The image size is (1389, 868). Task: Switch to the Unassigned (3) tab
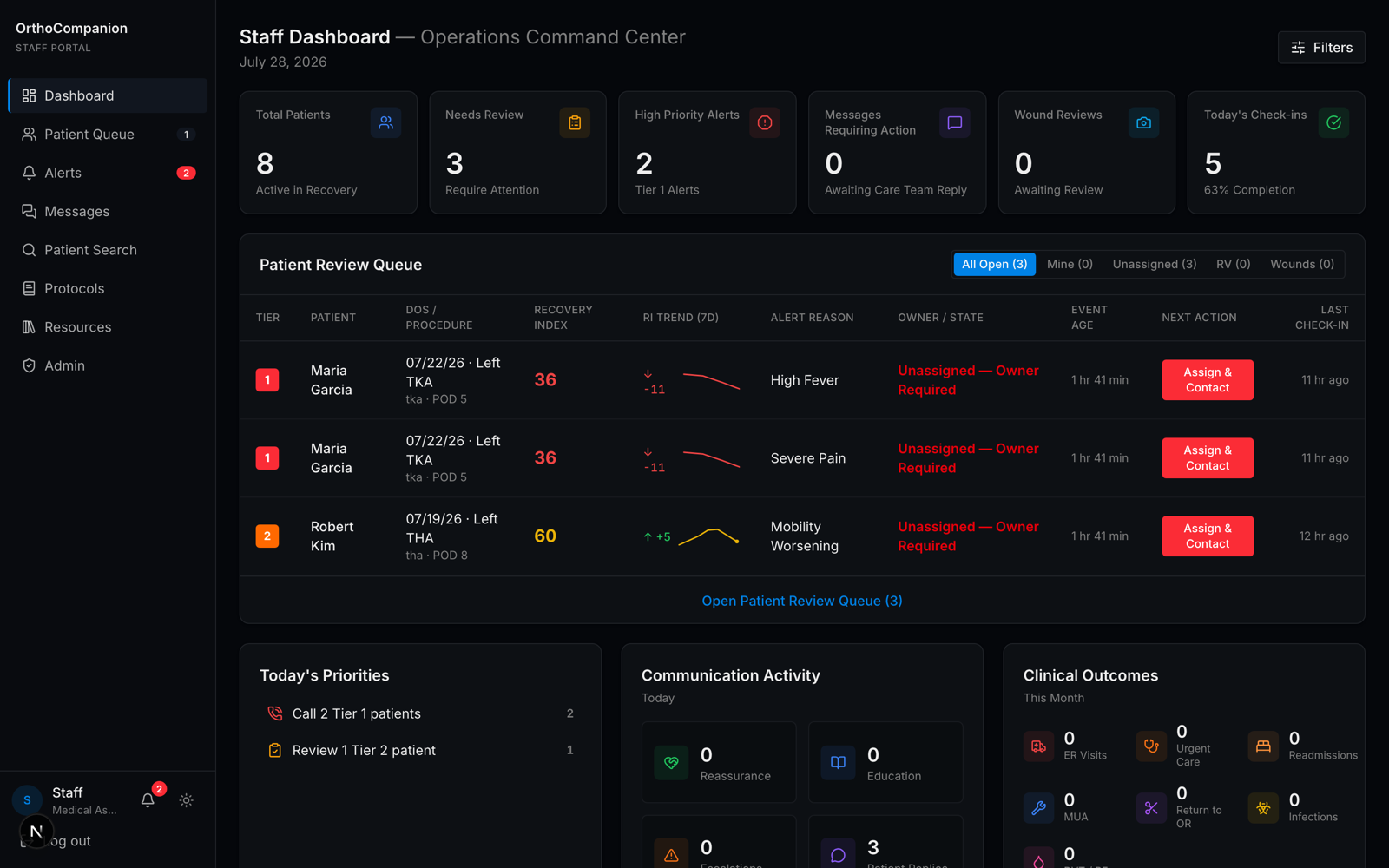(1155, 264)
